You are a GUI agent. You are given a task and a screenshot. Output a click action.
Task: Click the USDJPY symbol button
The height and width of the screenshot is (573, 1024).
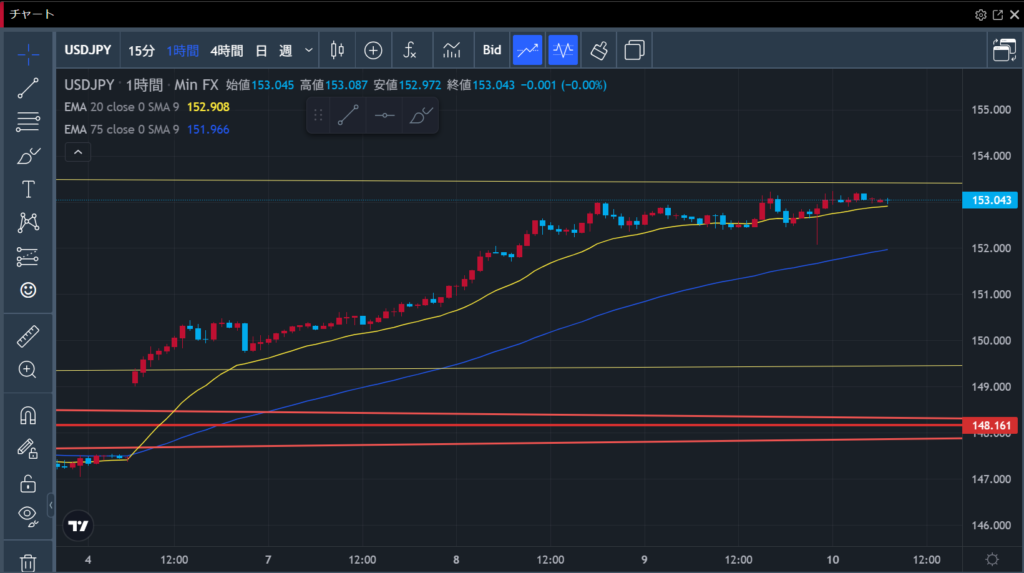coord(88,50)
